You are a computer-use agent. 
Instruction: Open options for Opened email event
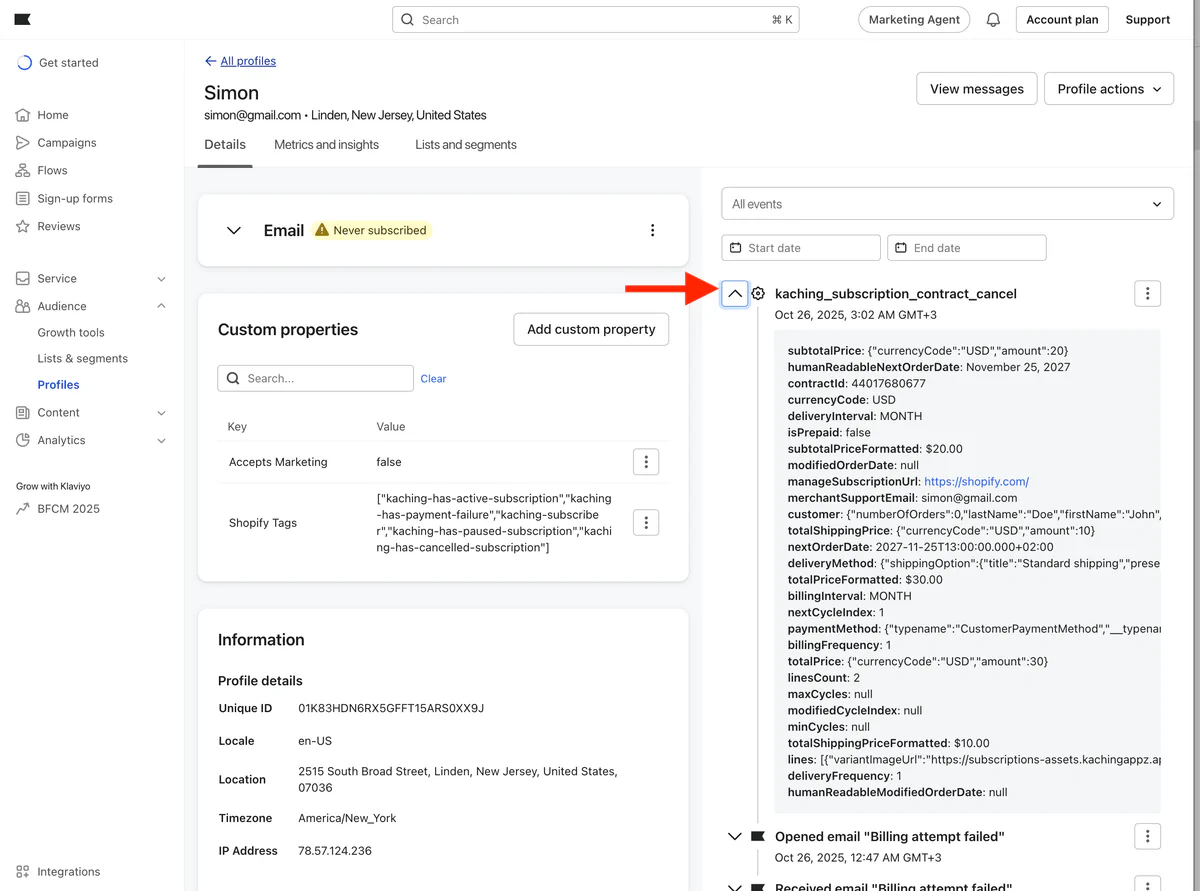click(x=1147, y=836)
